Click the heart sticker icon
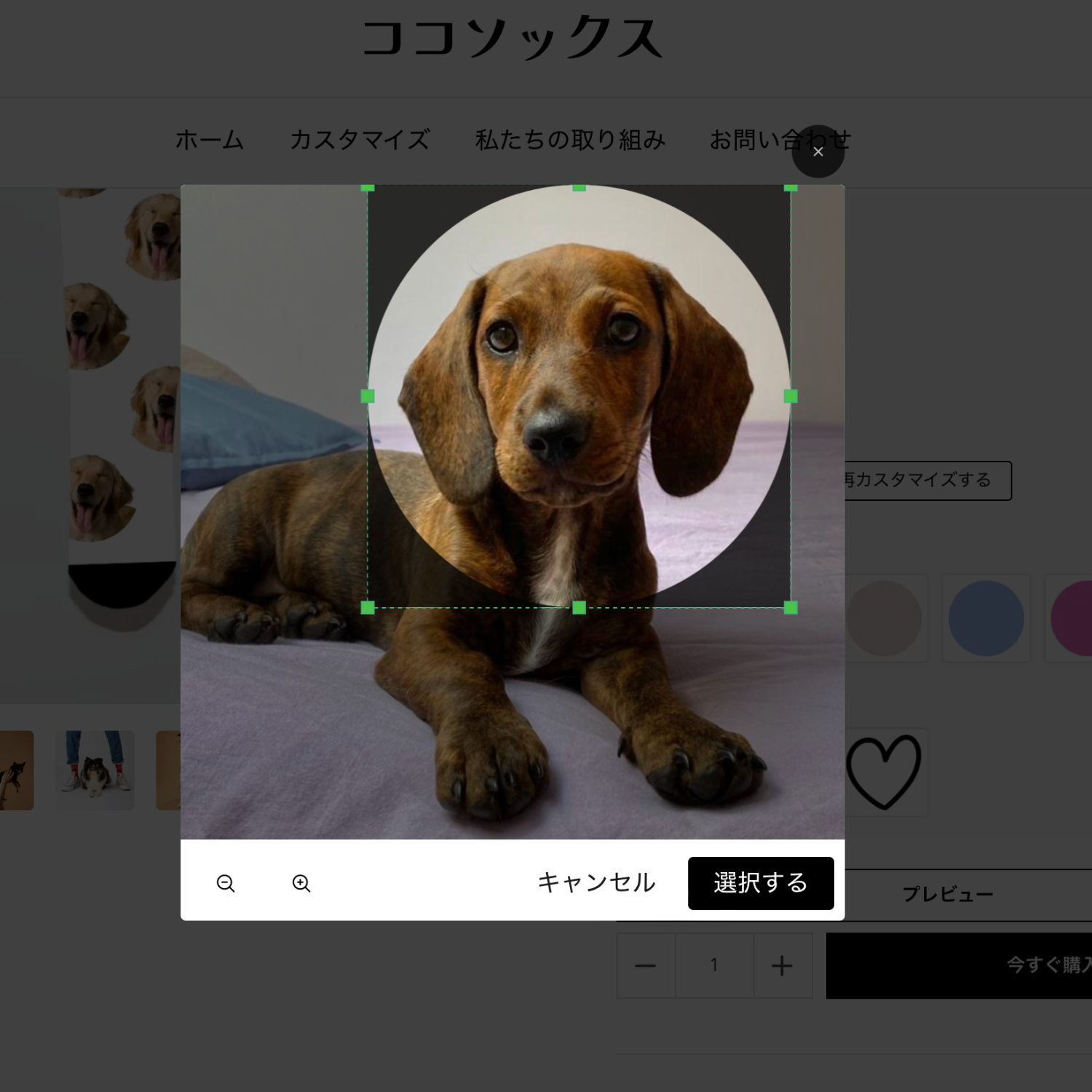The image size is (1092, 1092). click(884, 772)
